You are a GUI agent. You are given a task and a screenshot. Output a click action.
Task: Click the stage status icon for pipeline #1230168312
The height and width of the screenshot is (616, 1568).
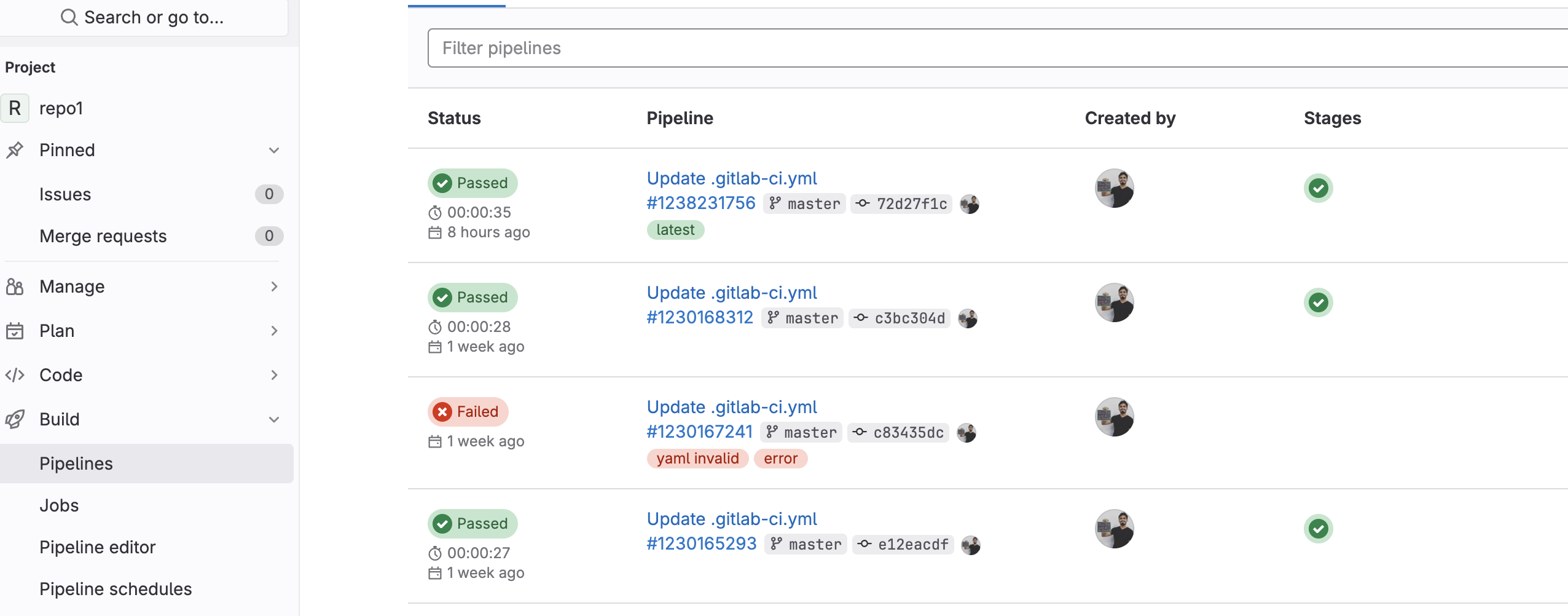(1318, 302)
